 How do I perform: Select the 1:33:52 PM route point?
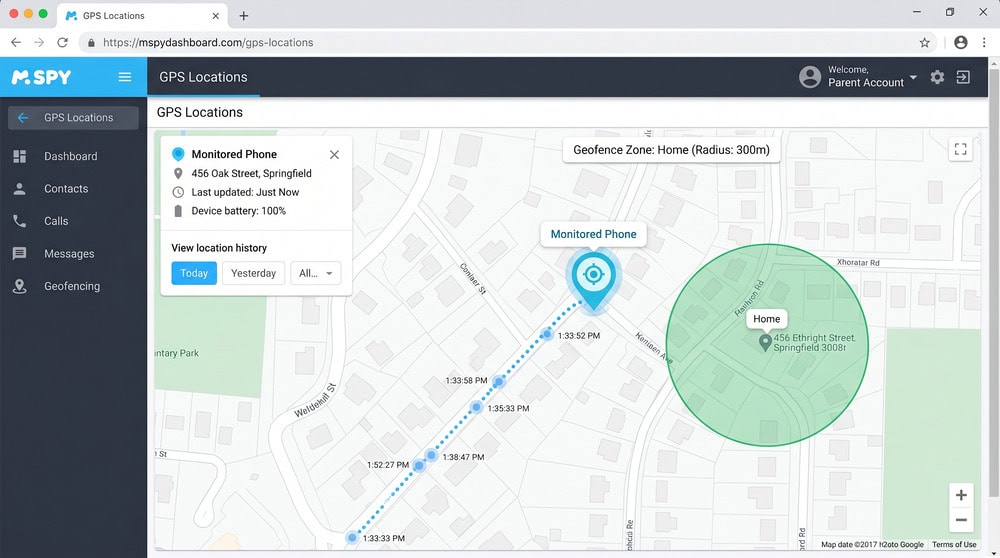[x=547, y=334]
